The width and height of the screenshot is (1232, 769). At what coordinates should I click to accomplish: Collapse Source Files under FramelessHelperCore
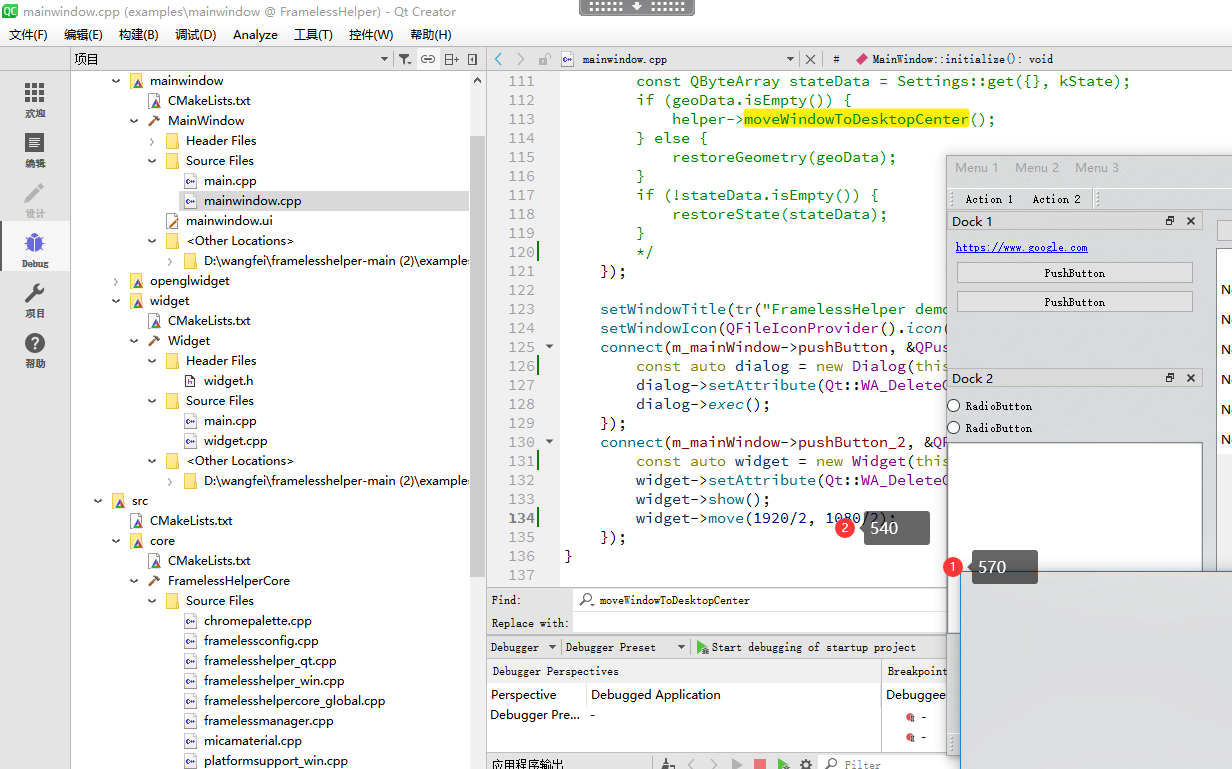[x=151, y=600]
